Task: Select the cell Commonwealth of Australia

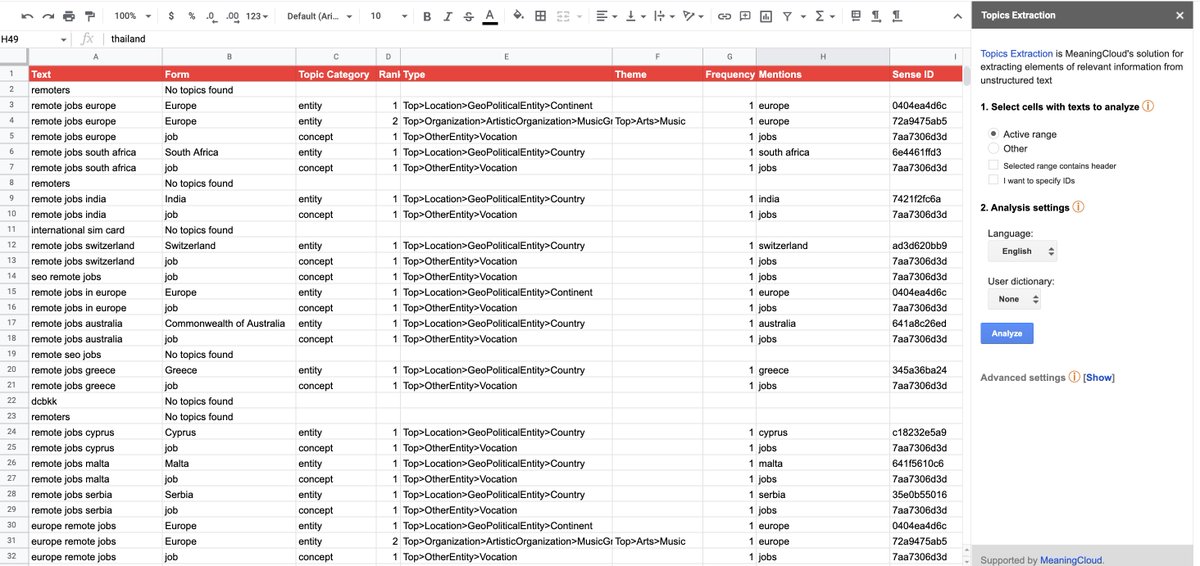Action: [x=229, y=323]
